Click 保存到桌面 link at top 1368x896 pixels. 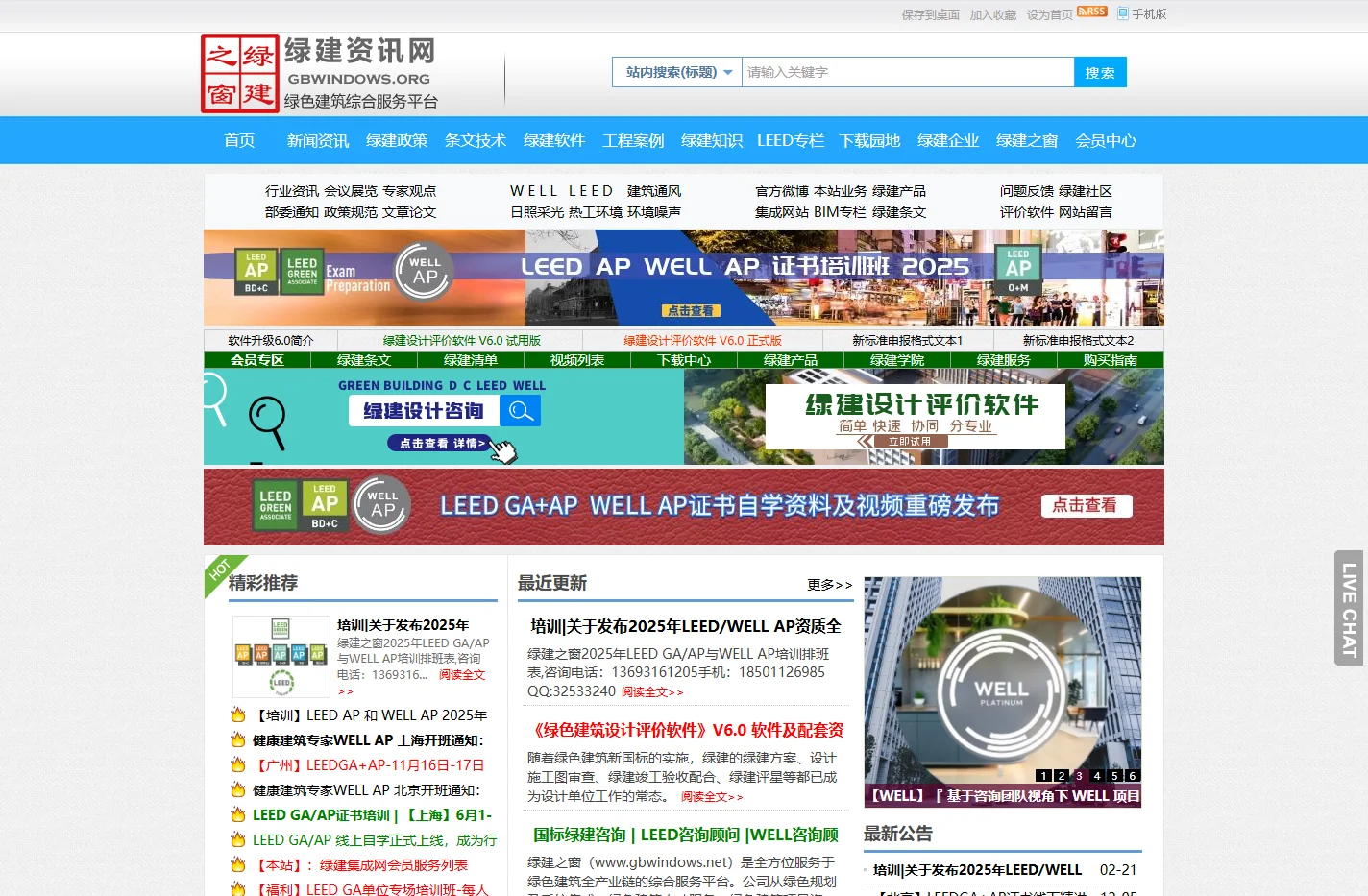(x=930, y=14)
